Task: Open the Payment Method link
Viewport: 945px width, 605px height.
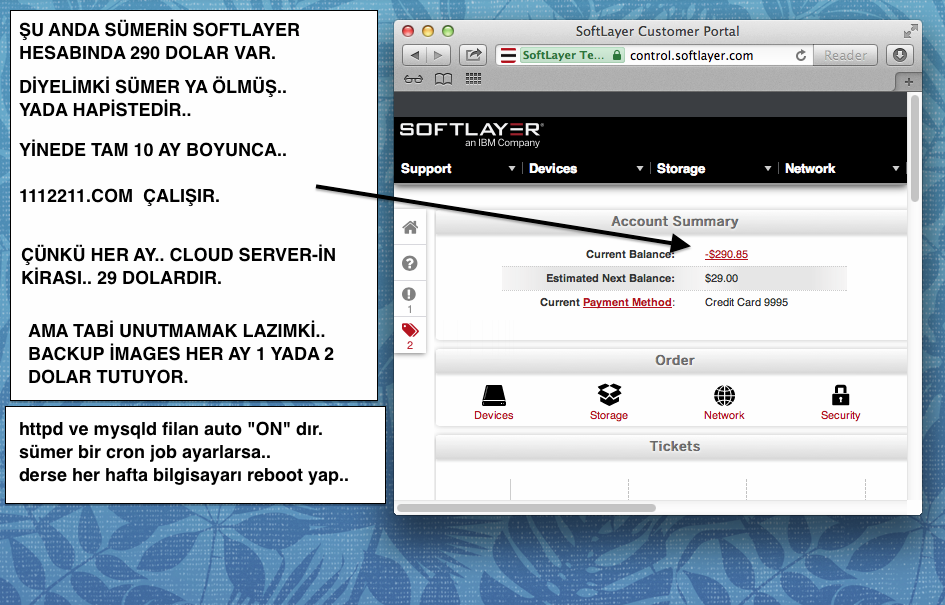Action: 627,302
